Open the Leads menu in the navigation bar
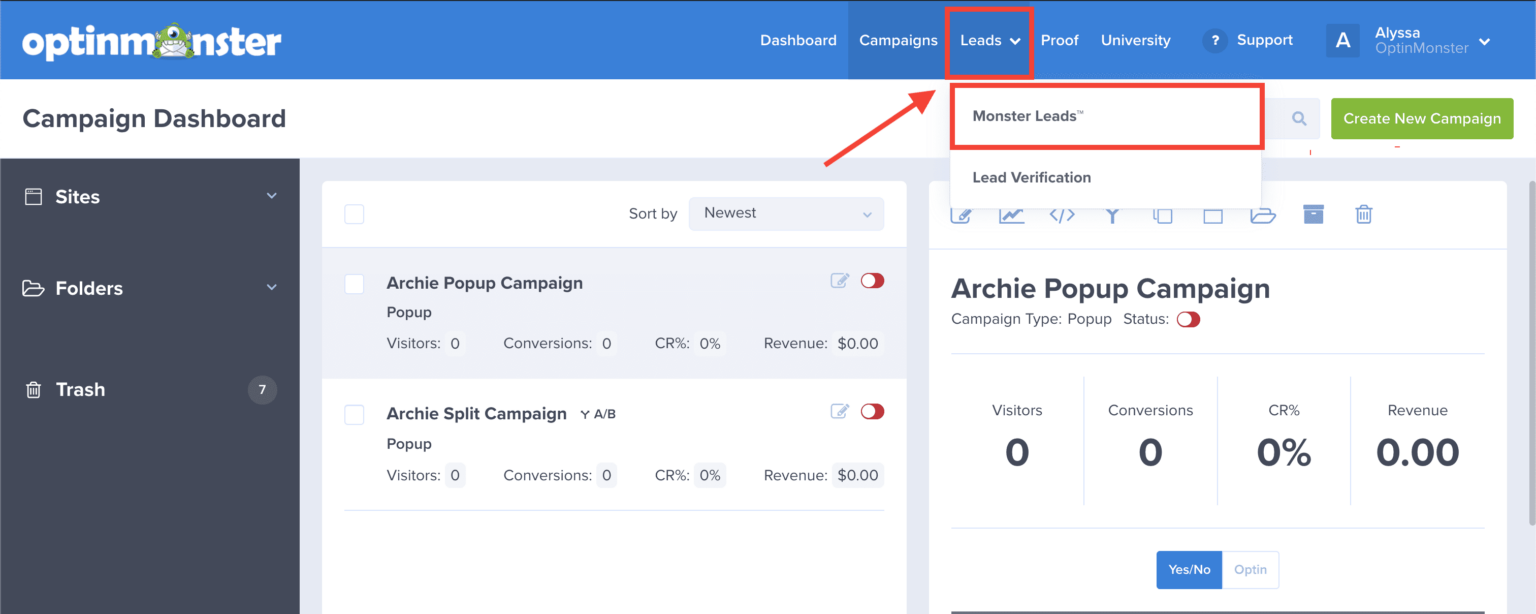The width and height of the screenshot is (1536, 614). pos(988,40)
